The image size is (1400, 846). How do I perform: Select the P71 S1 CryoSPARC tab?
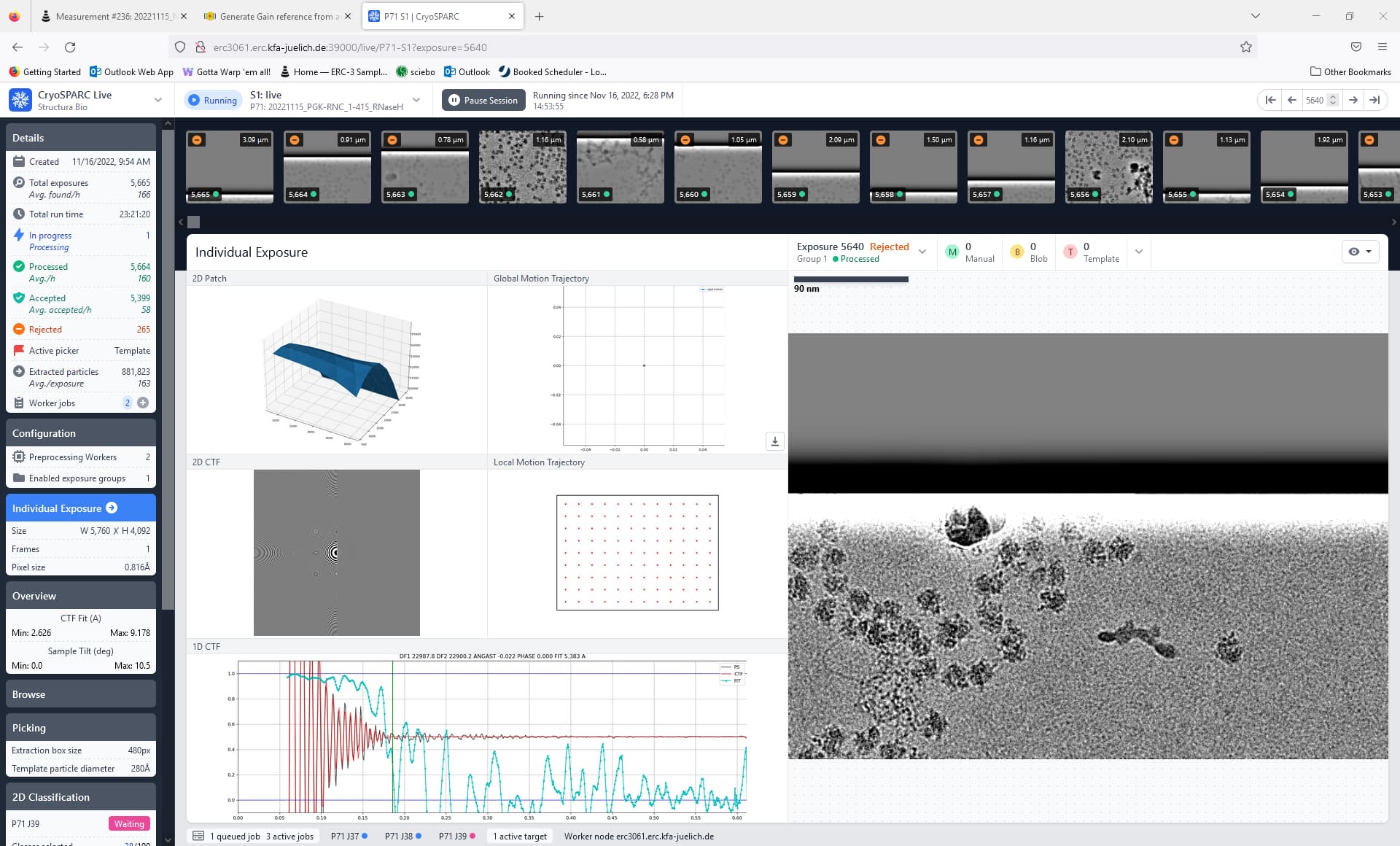pos(443,16)
